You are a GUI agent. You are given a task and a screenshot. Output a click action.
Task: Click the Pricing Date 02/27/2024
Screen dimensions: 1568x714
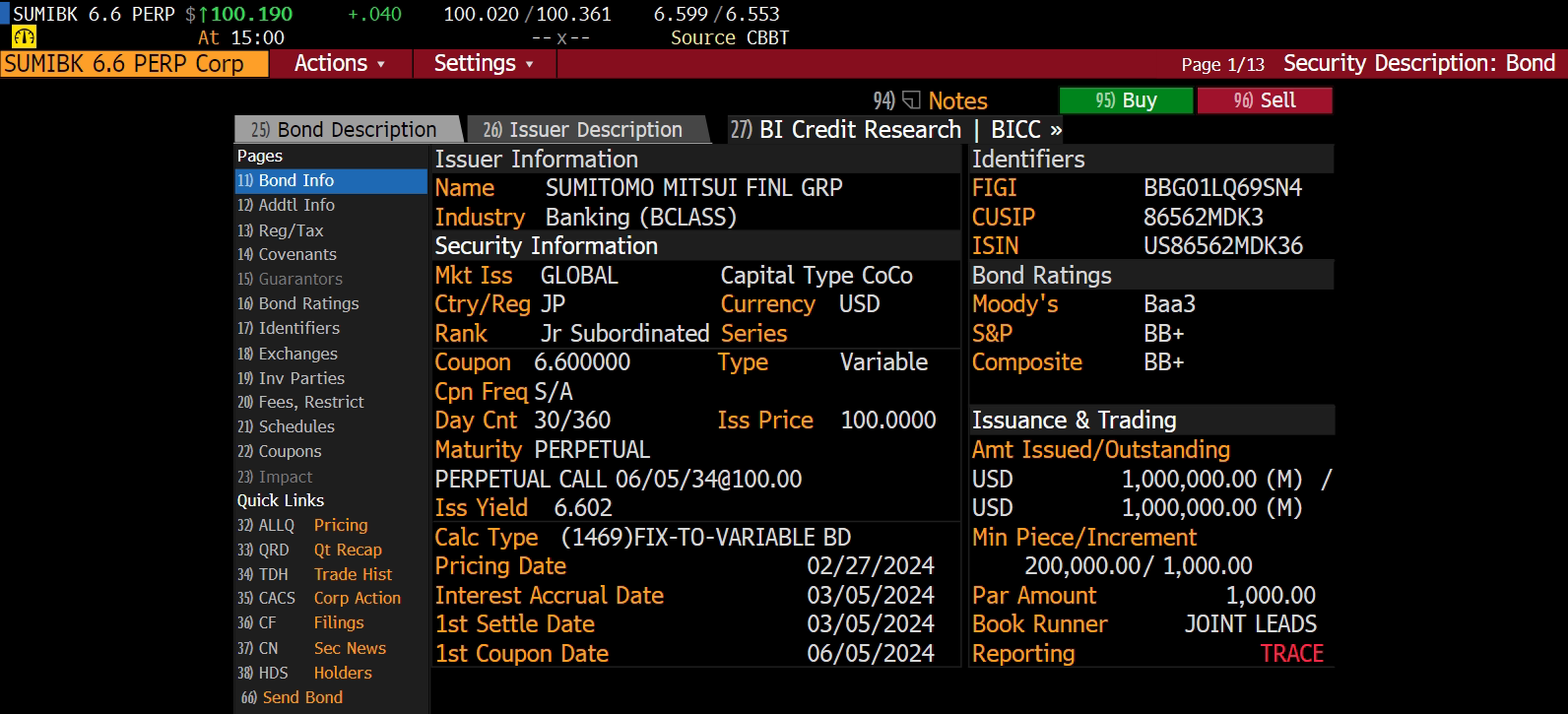coord(871,566)
